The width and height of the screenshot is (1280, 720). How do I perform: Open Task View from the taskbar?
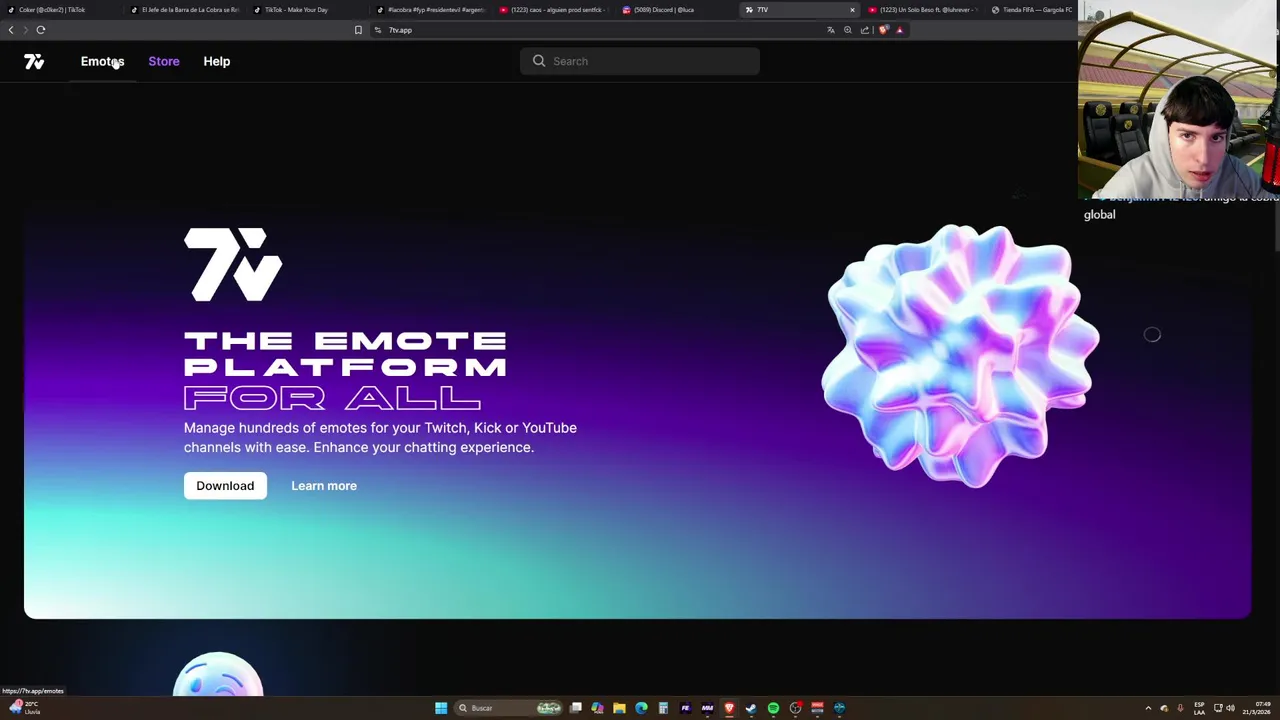coord(576,708)
